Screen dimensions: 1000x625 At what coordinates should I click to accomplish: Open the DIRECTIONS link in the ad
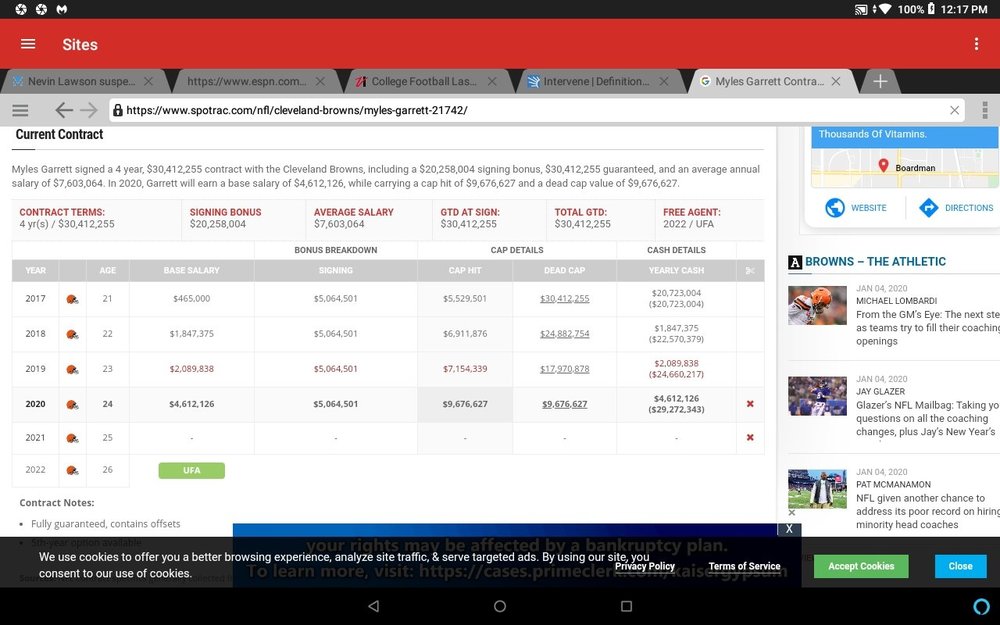956,208
